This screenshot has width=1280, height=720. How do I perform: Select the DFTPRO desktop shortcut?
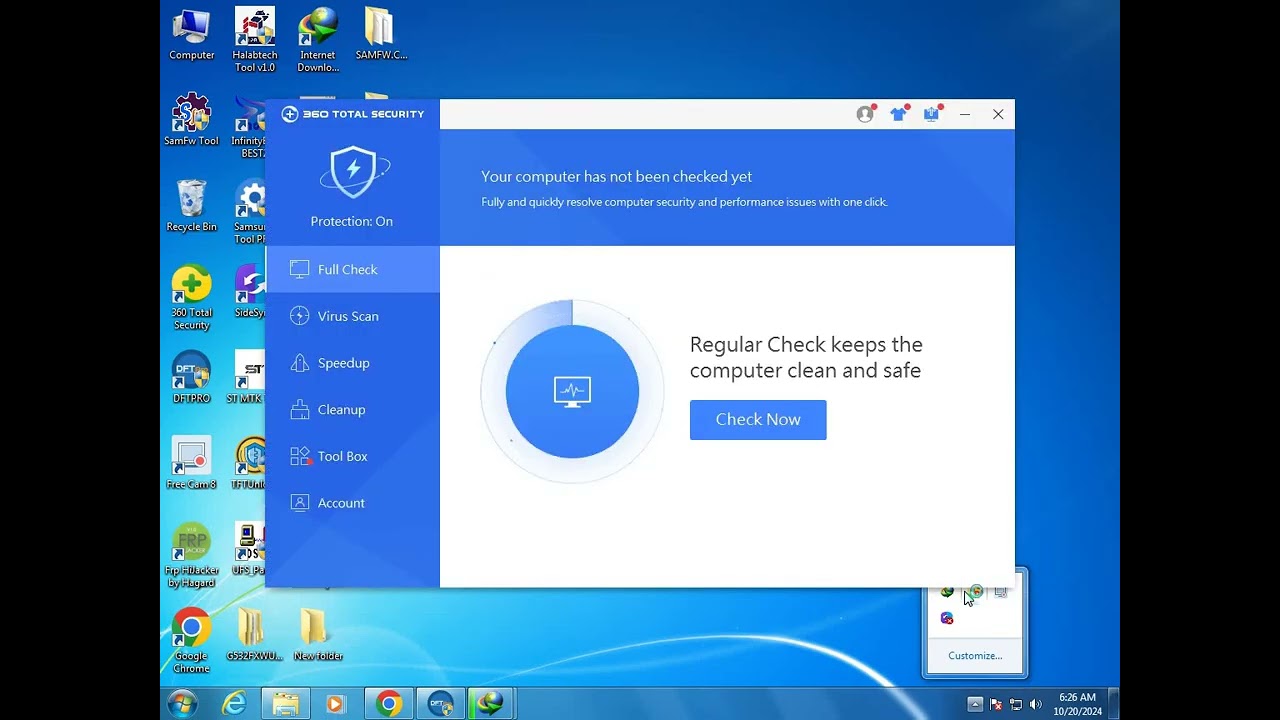tap(191, 377)
